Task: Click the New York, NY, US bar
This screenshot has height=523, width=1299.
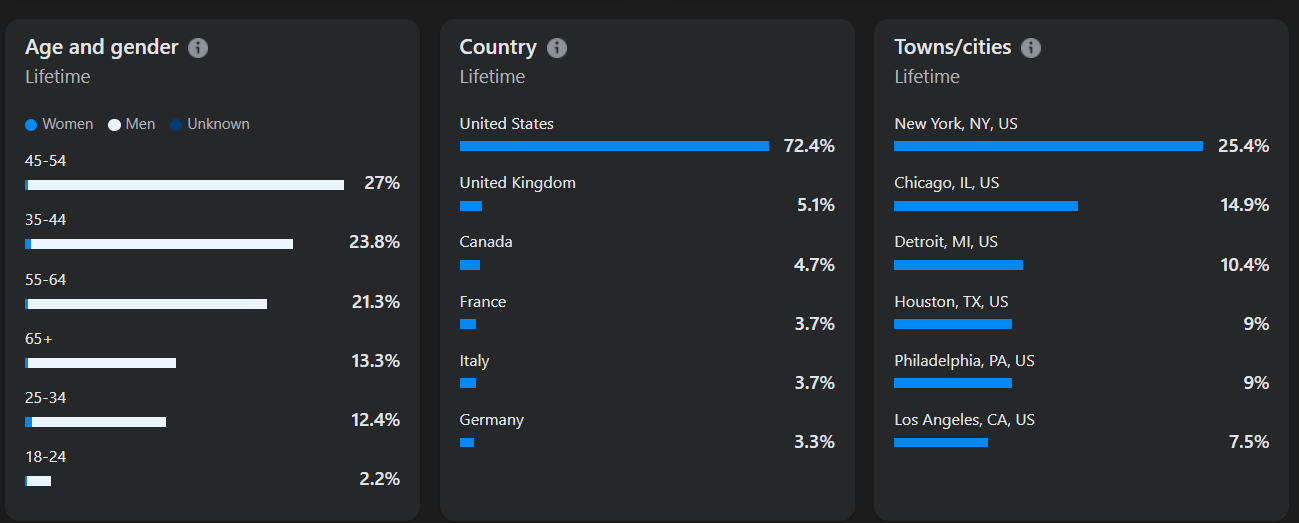Action: (1048, 146)
